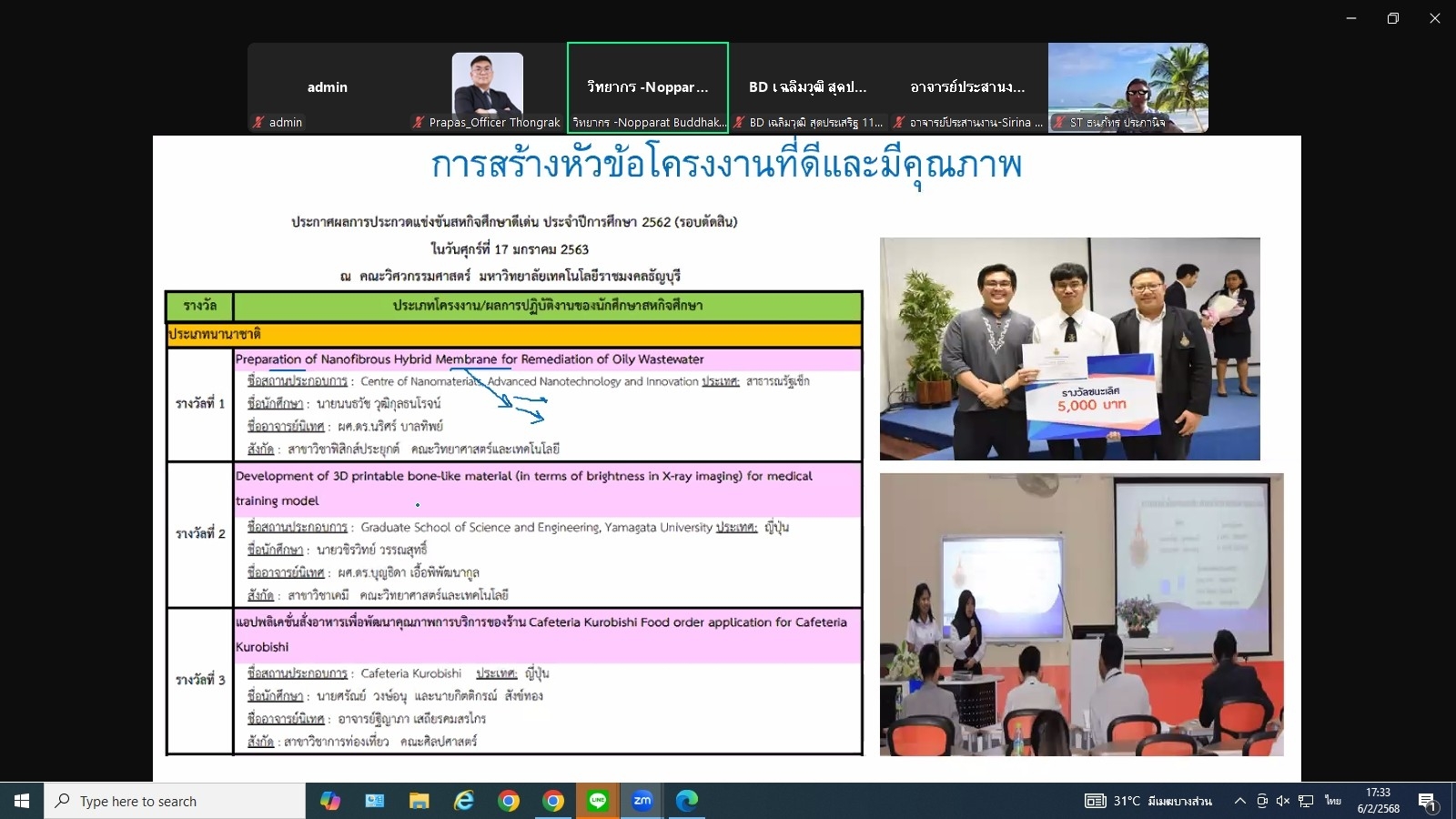Click the BD participant's muted microphone icon
1456x819 pixels.
click(x=740, y=122)
